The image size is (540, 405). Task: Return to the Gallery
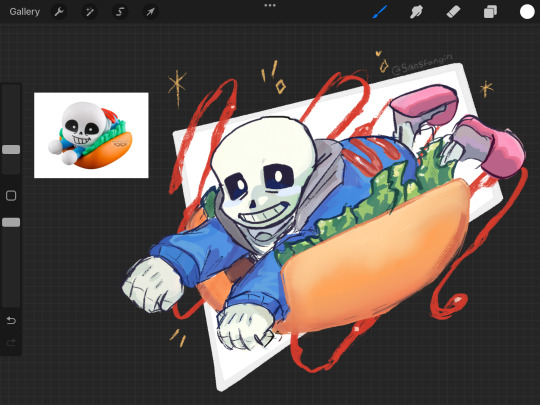[x=24, y=12]
